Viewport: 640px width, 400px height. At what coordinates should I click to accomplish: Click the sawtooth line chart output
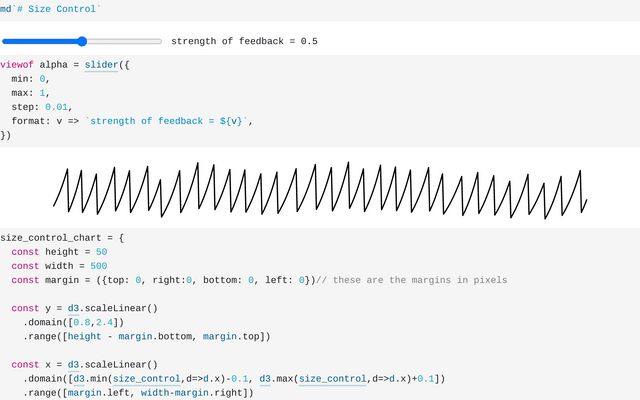click(x=320, y=189)
